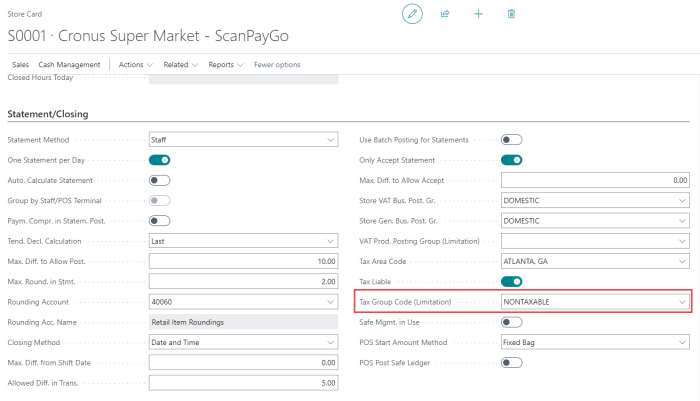Open Statement Method dropdown

click(x=330, y=140)
